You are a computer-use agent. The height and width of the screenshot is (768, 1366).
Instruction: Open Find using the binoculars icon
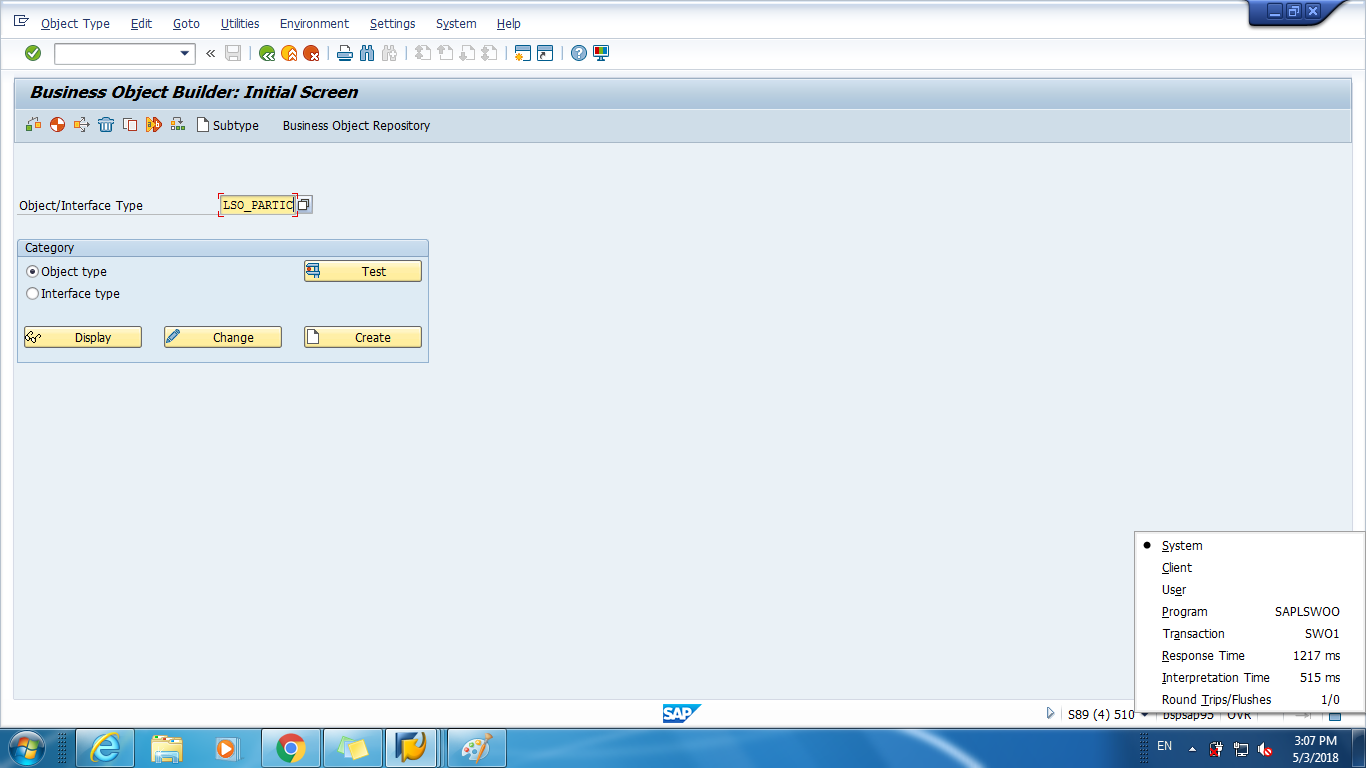tap(367, 53)
